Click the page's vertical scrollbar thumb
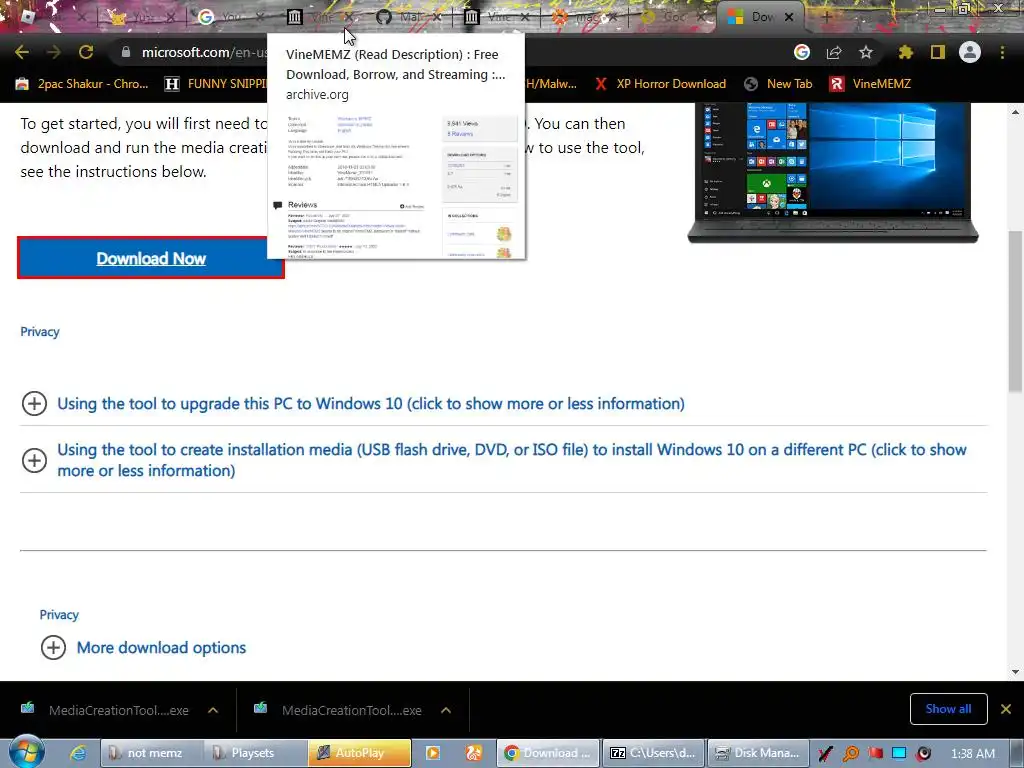 (1016, 311)
